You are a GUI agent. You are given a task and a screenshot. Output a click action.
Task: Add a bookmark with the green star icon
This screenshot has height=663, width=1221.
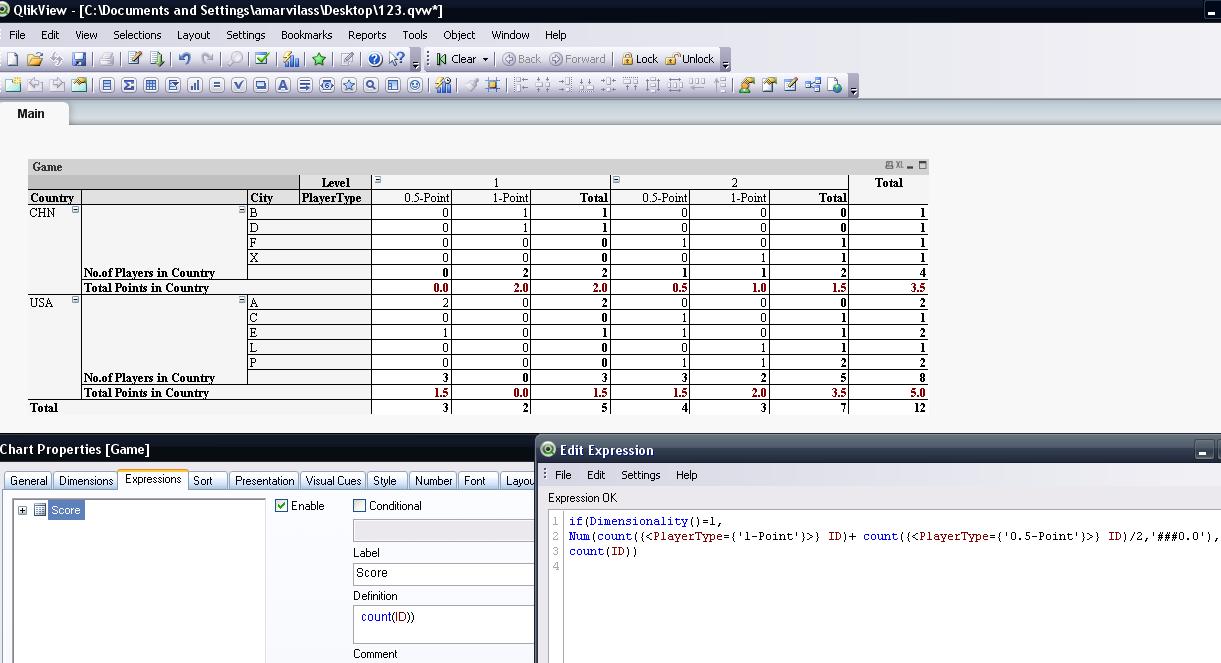tap(319, 59)
